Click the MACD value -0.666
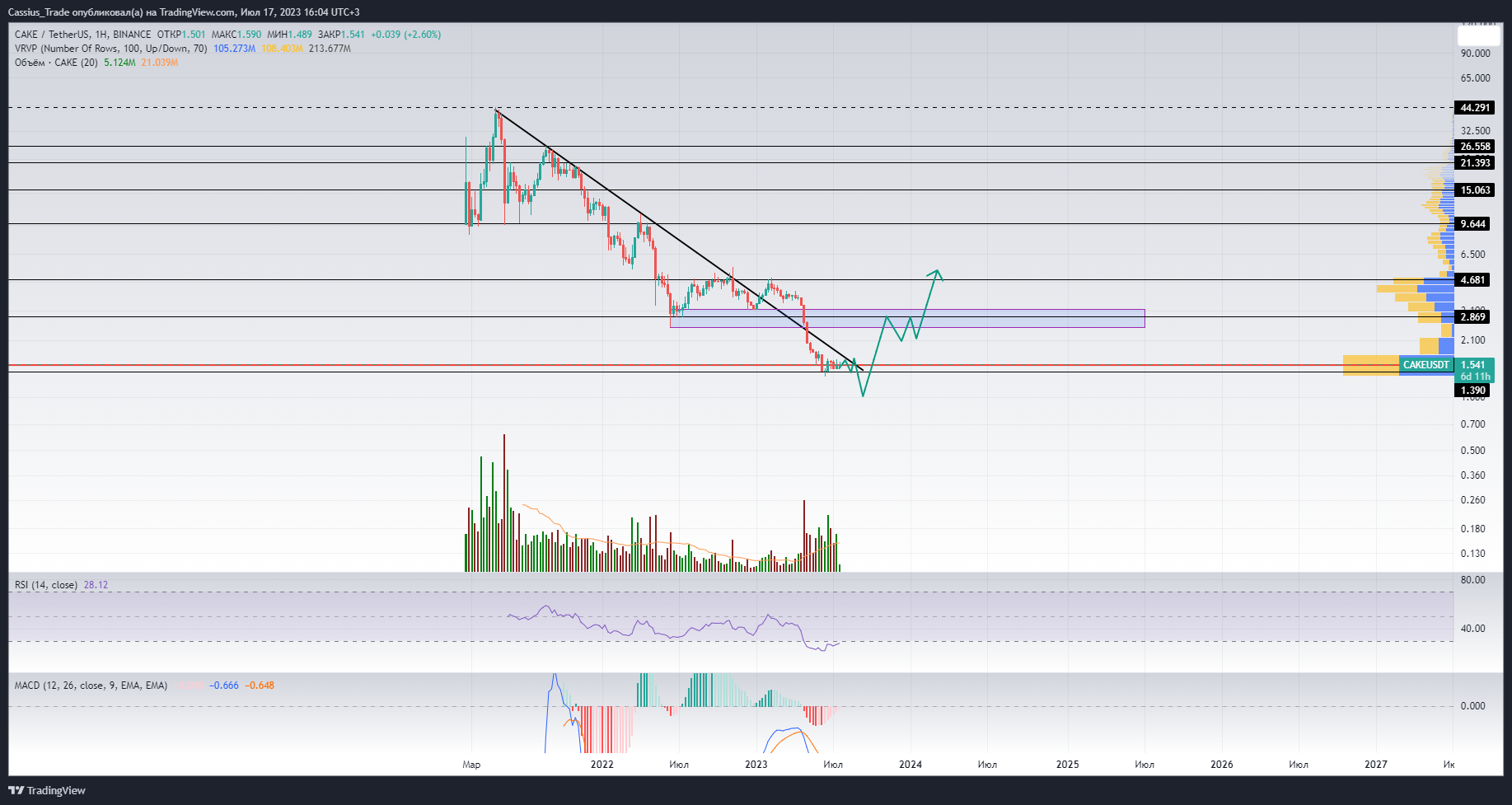Viewport: 1512px width, 805px height. [x=224, y=686]
